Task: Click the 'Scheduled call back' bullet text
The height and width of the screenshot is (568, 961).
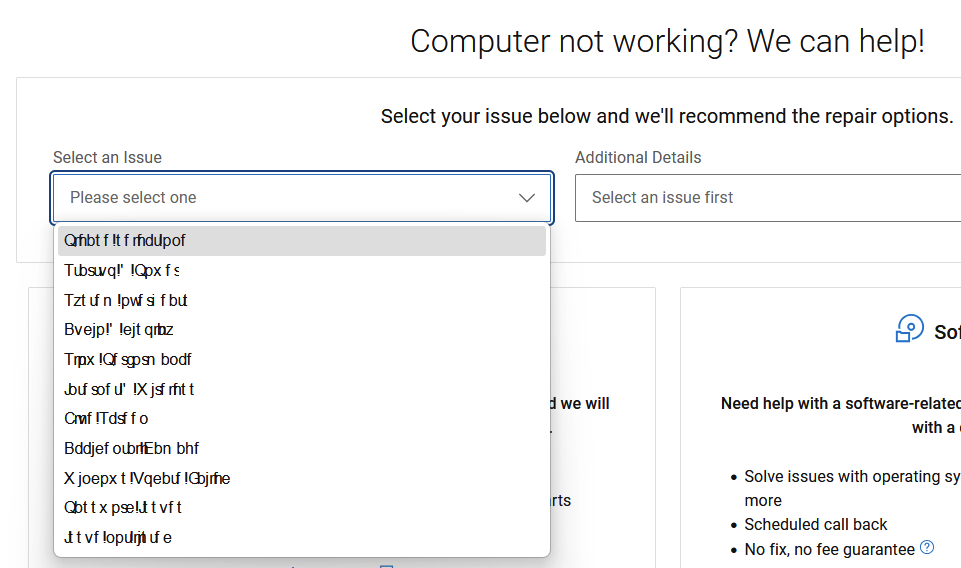Action: click(x=815, y=525)
